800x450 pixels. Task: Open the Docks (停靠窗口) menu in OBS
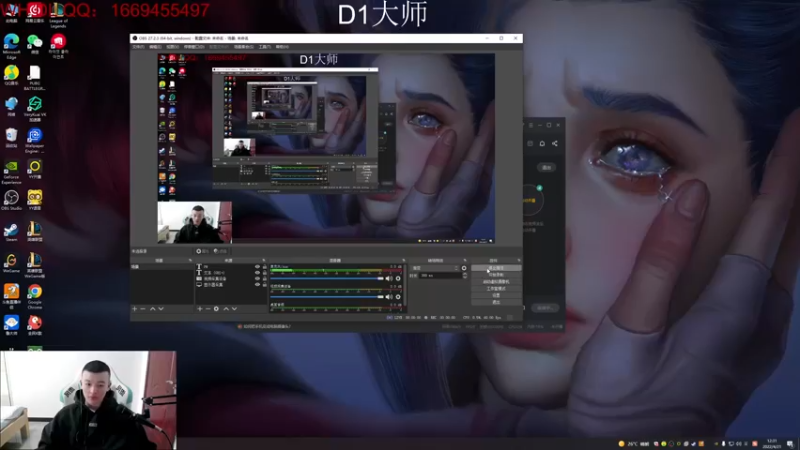(194, 47)
